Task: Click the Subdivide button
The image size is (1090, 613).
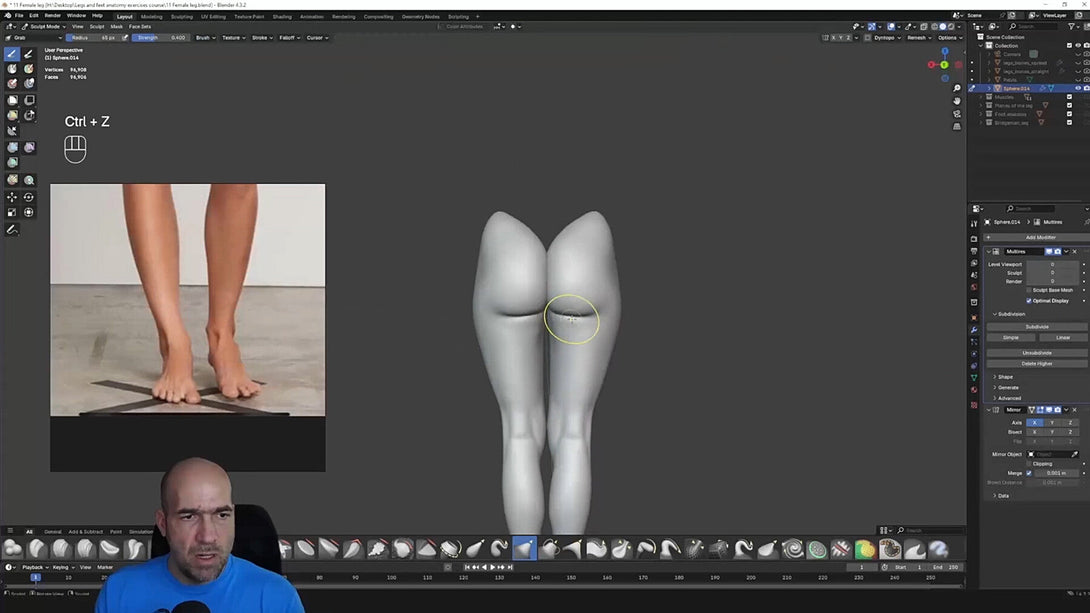Action: coord(1036,327)
